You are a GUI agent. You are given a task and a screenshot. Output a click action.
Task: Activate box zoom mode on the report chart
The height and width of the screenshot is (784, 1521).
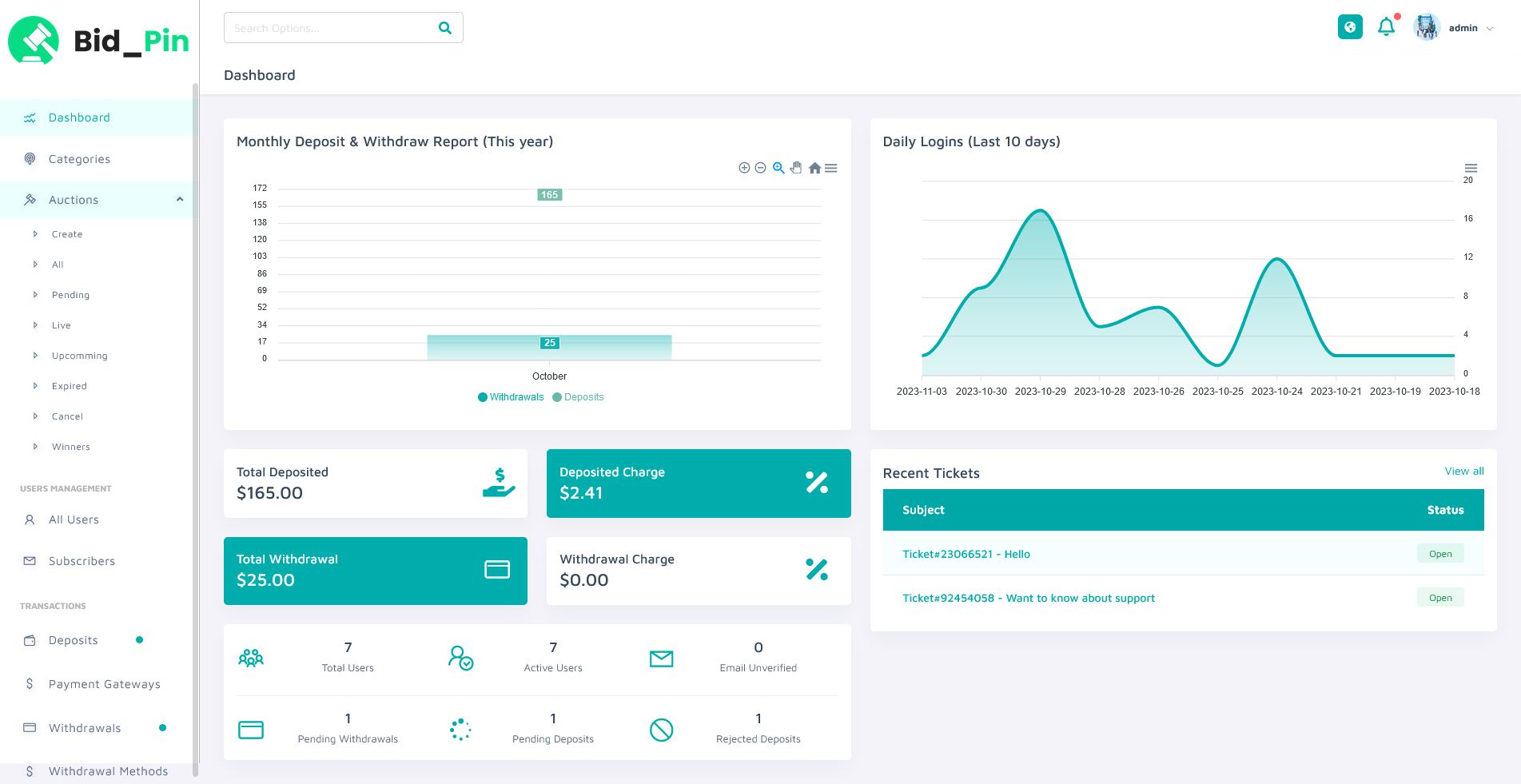click(778, 168)
